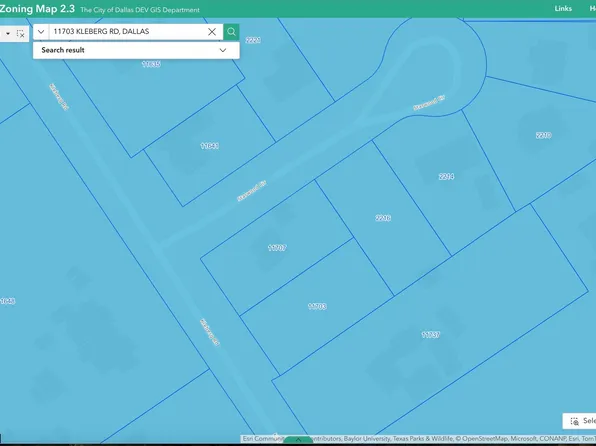The height and width of the screenshot is (446, 596).
Task: Clear the address search text
Action: 212,32
